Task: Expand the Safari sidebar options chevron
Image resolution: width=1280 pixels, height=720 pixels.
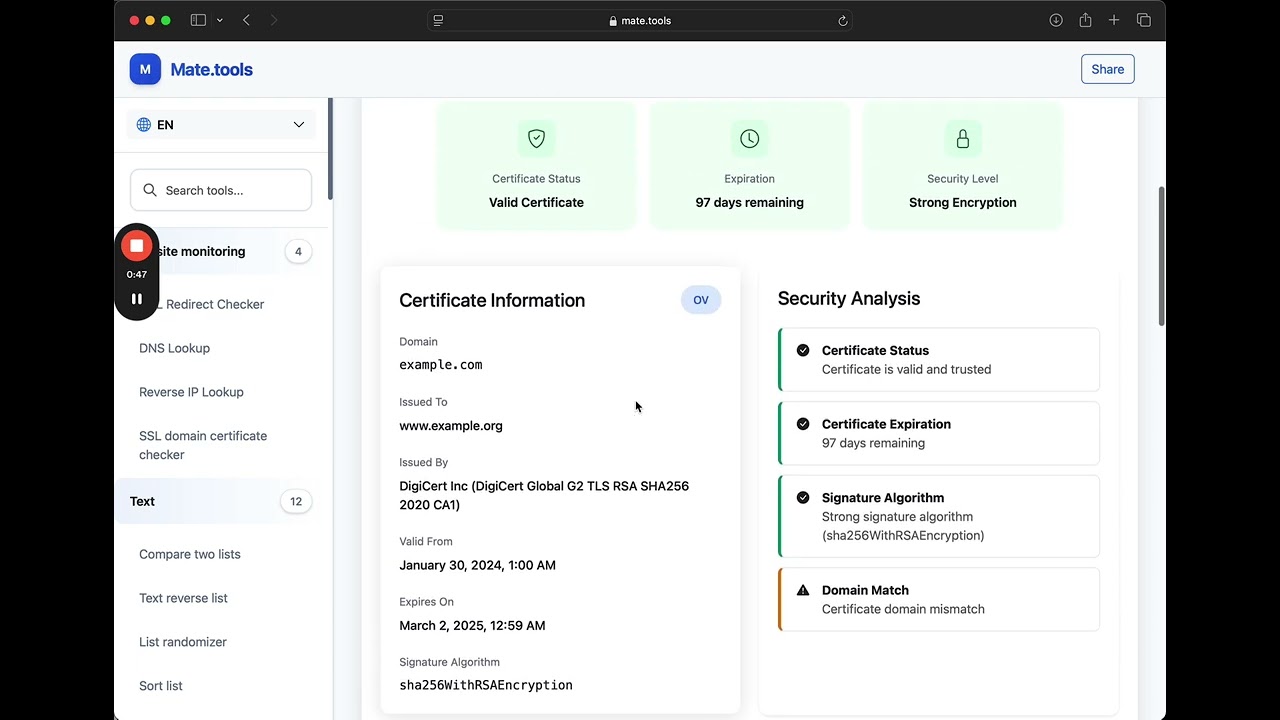Action: tap(219, 20)
